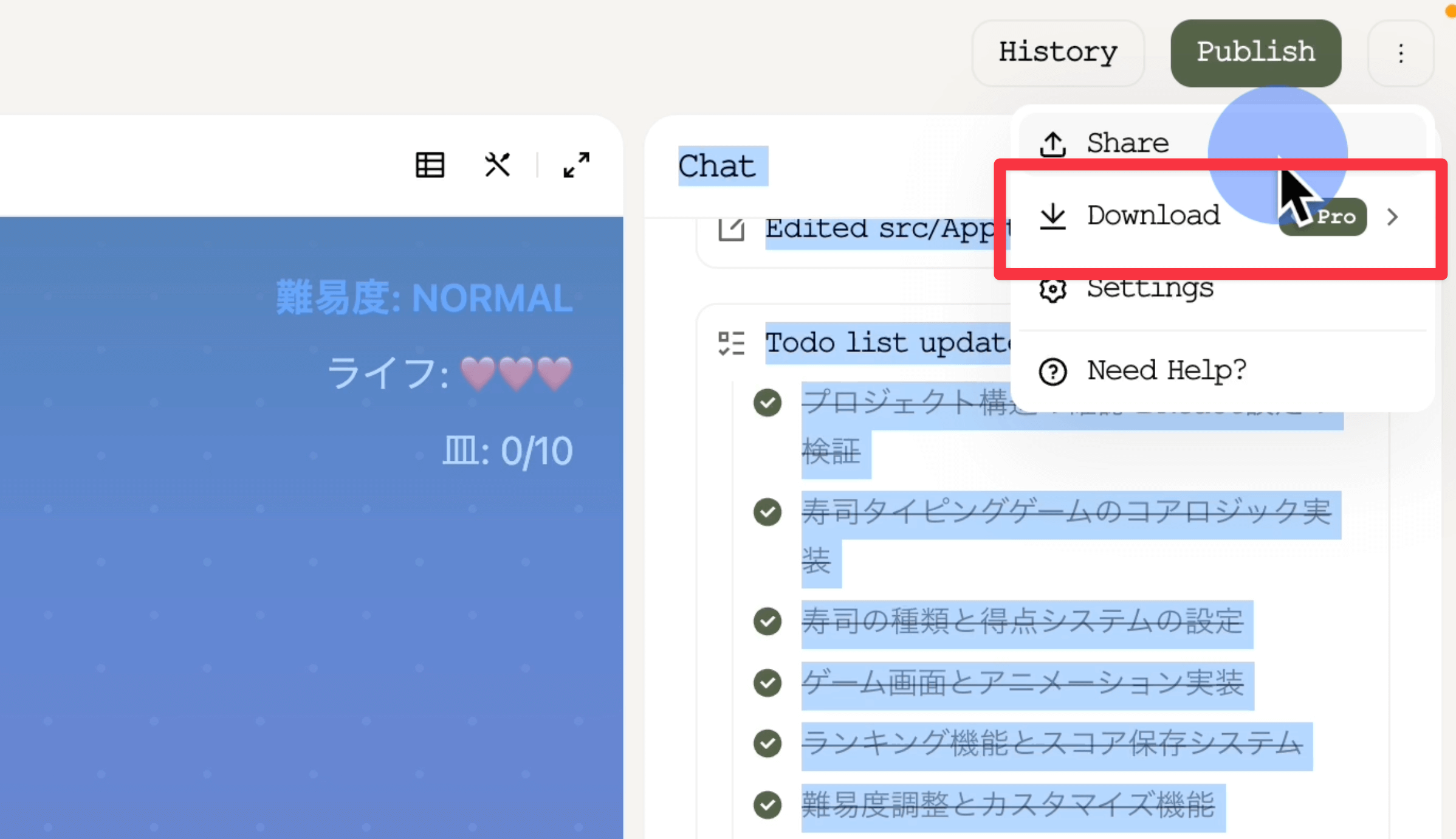The width and height of the screenshot is (1456, 839).
Task: Click the Settings gear icon
Action: pyautogui.click(x=1053, y=289)
